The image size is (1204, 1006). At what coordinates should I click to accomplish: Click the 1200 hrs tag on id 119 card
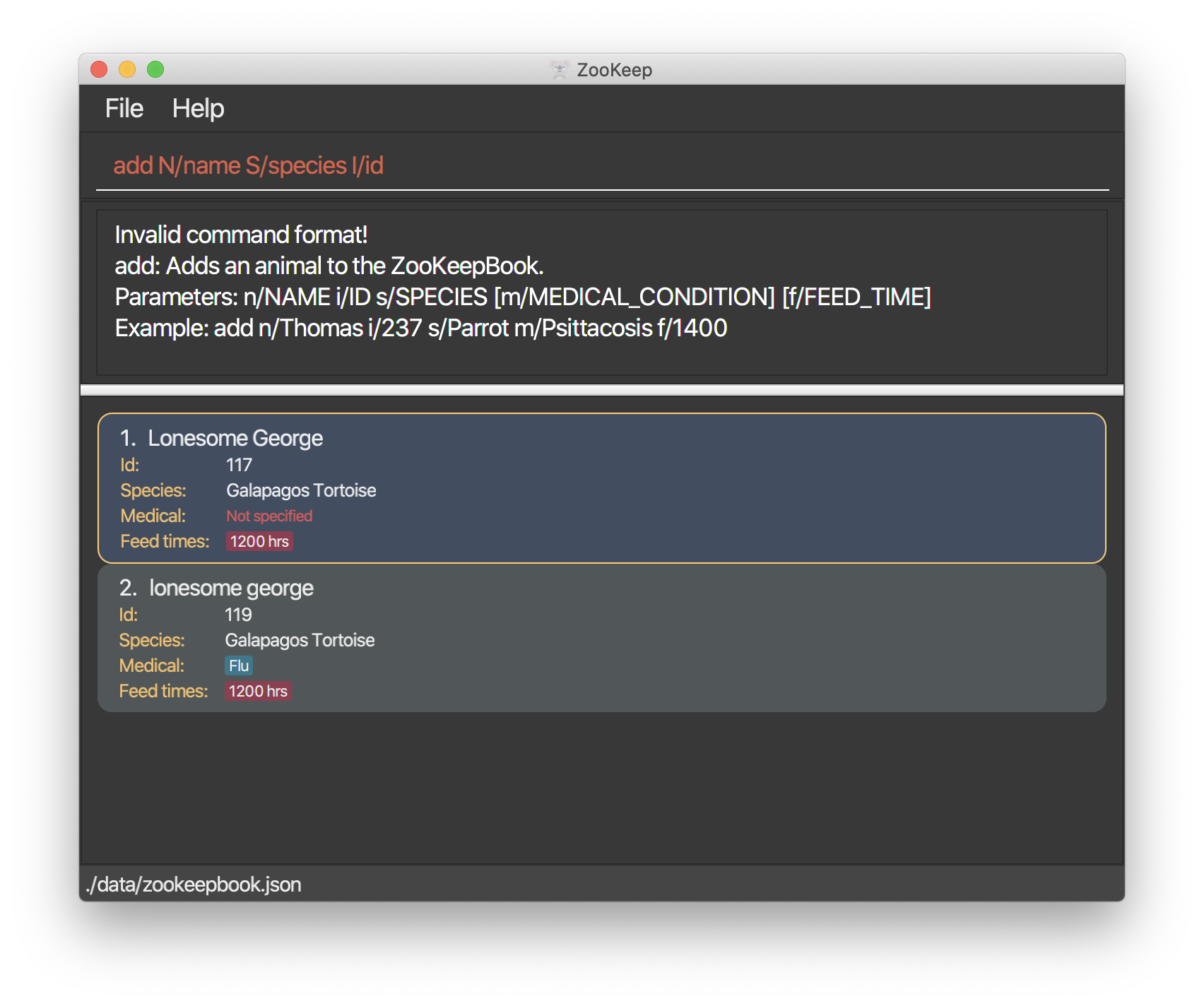pyautogui.click(x=258, y=691)
